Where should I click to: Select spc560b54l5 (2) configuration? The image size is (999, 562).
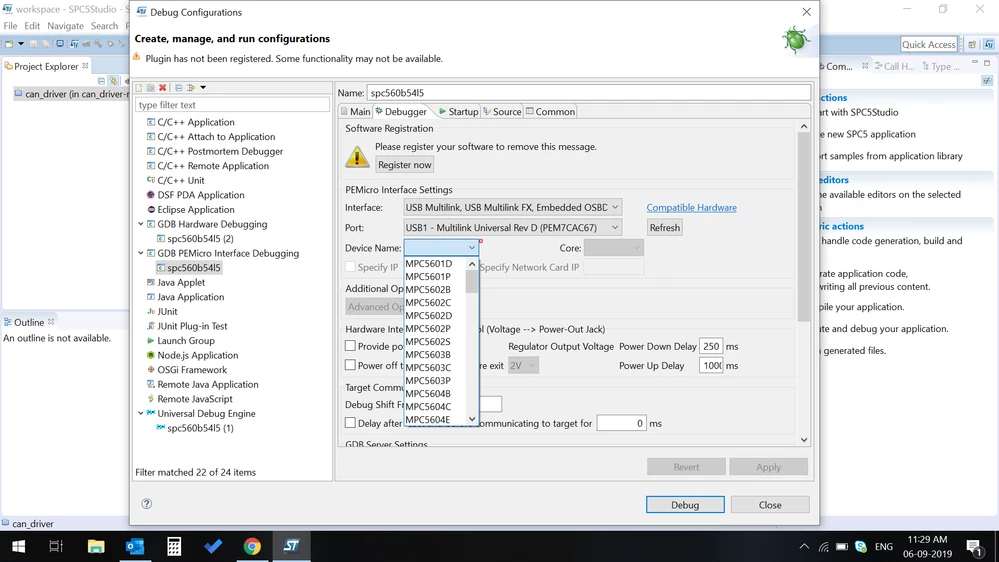(200, 238)
